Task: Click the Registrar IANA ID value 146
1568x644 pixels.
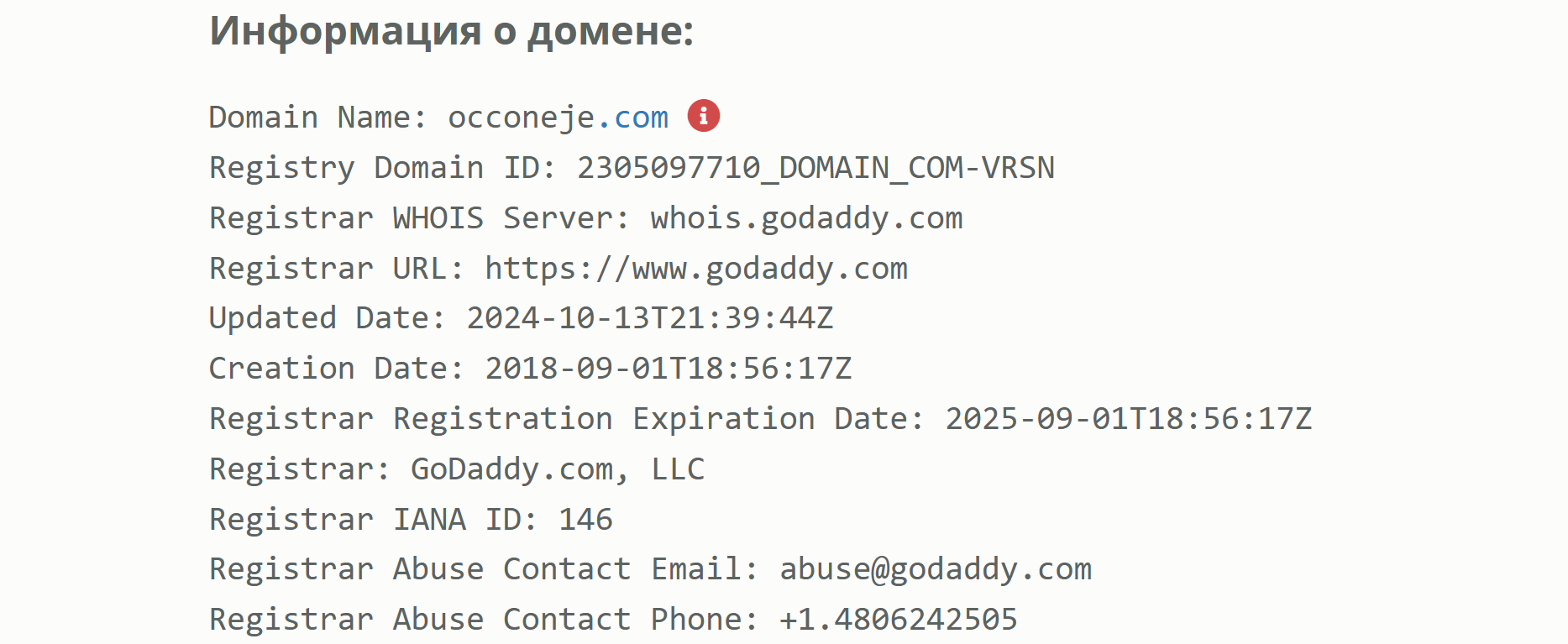Action: [x=586, y=520]
